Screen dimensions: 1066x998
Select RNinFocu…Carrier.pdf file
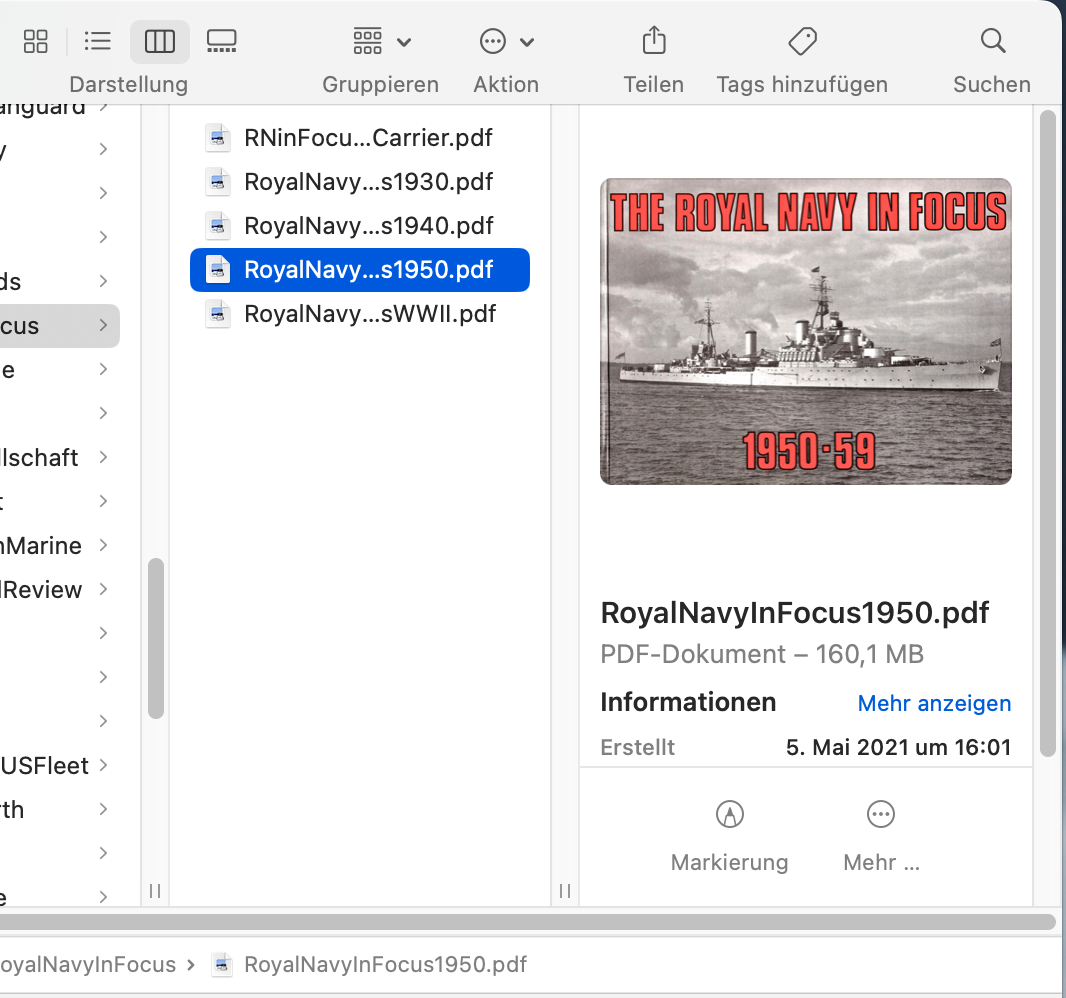pyautogui.click(x=367, y=138)
